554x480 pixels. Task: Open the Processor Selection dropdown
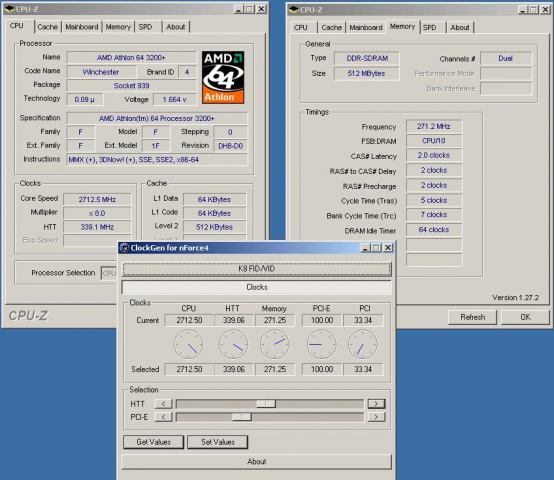pyautogui.click(x=109, y=273)
